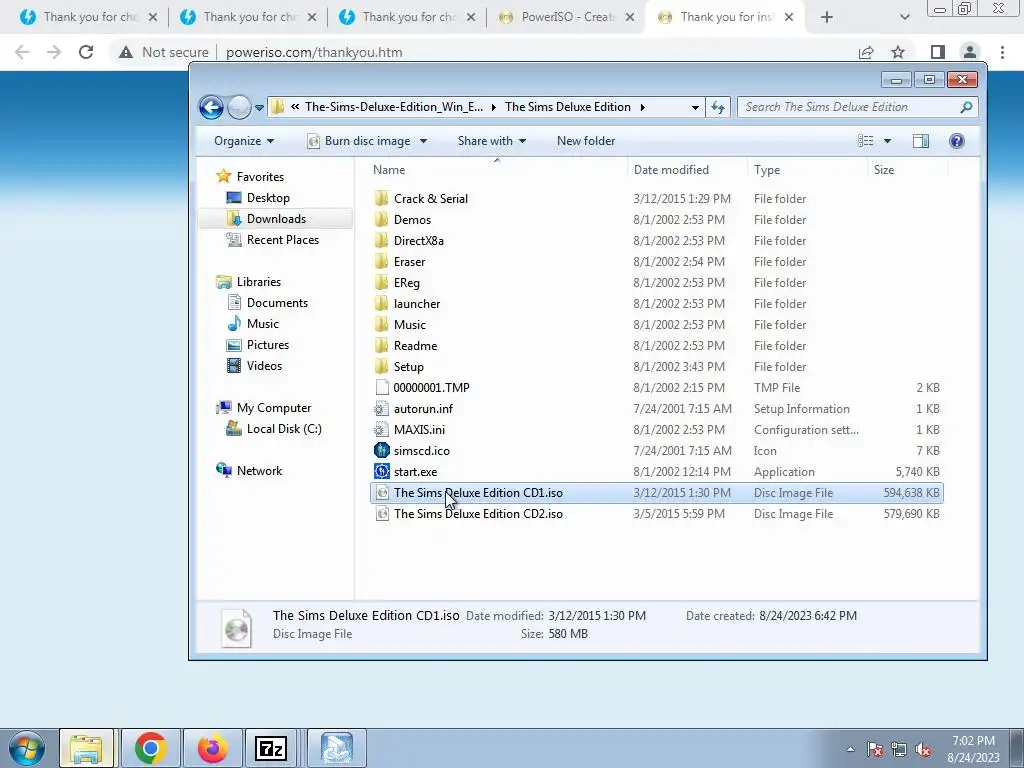Select the Setup folder icon
Image resolution: width=1024 pixels, height=768 pixels.
pos(382,366)
